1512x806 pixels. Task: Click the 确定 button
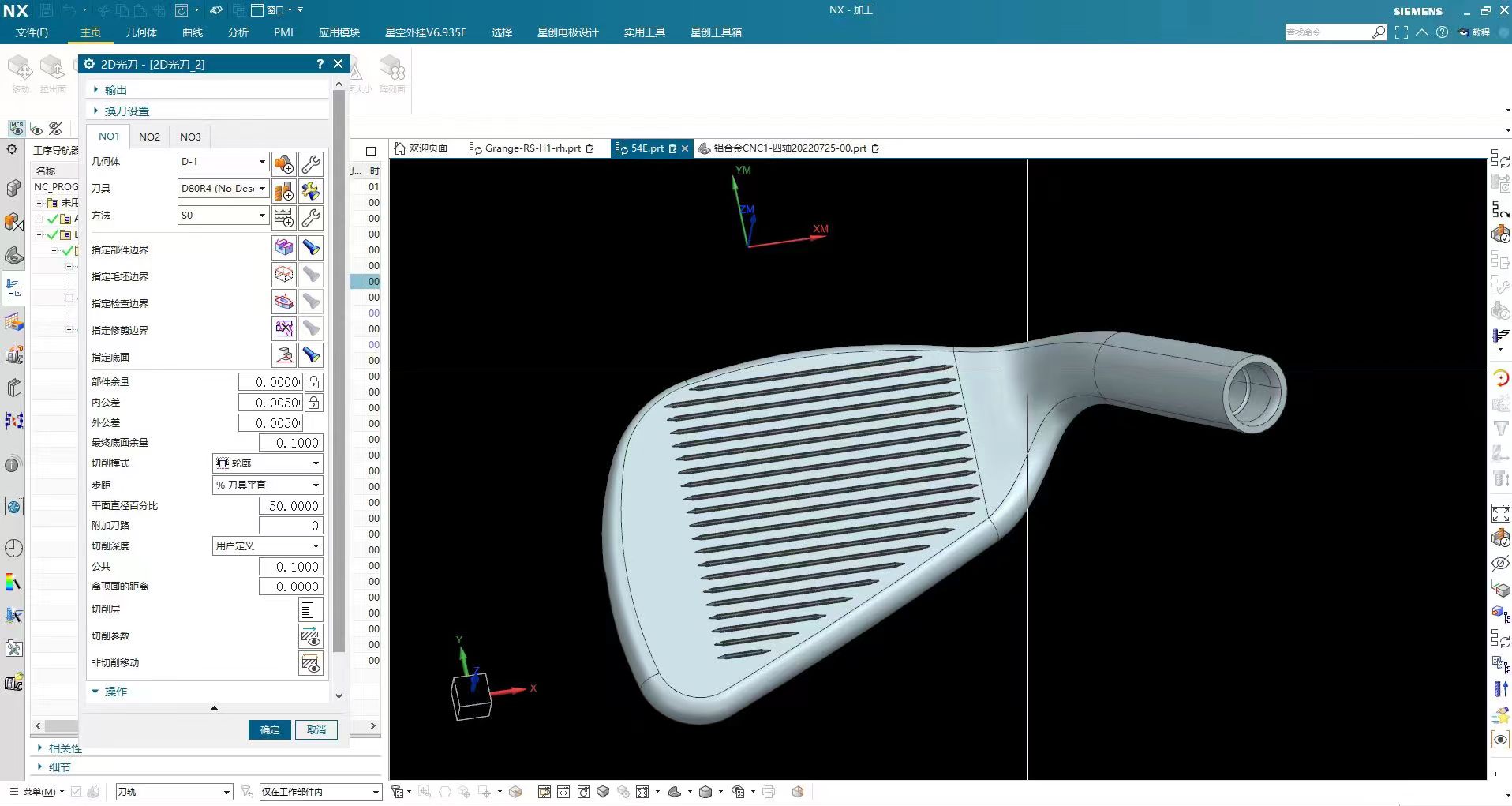270,730
